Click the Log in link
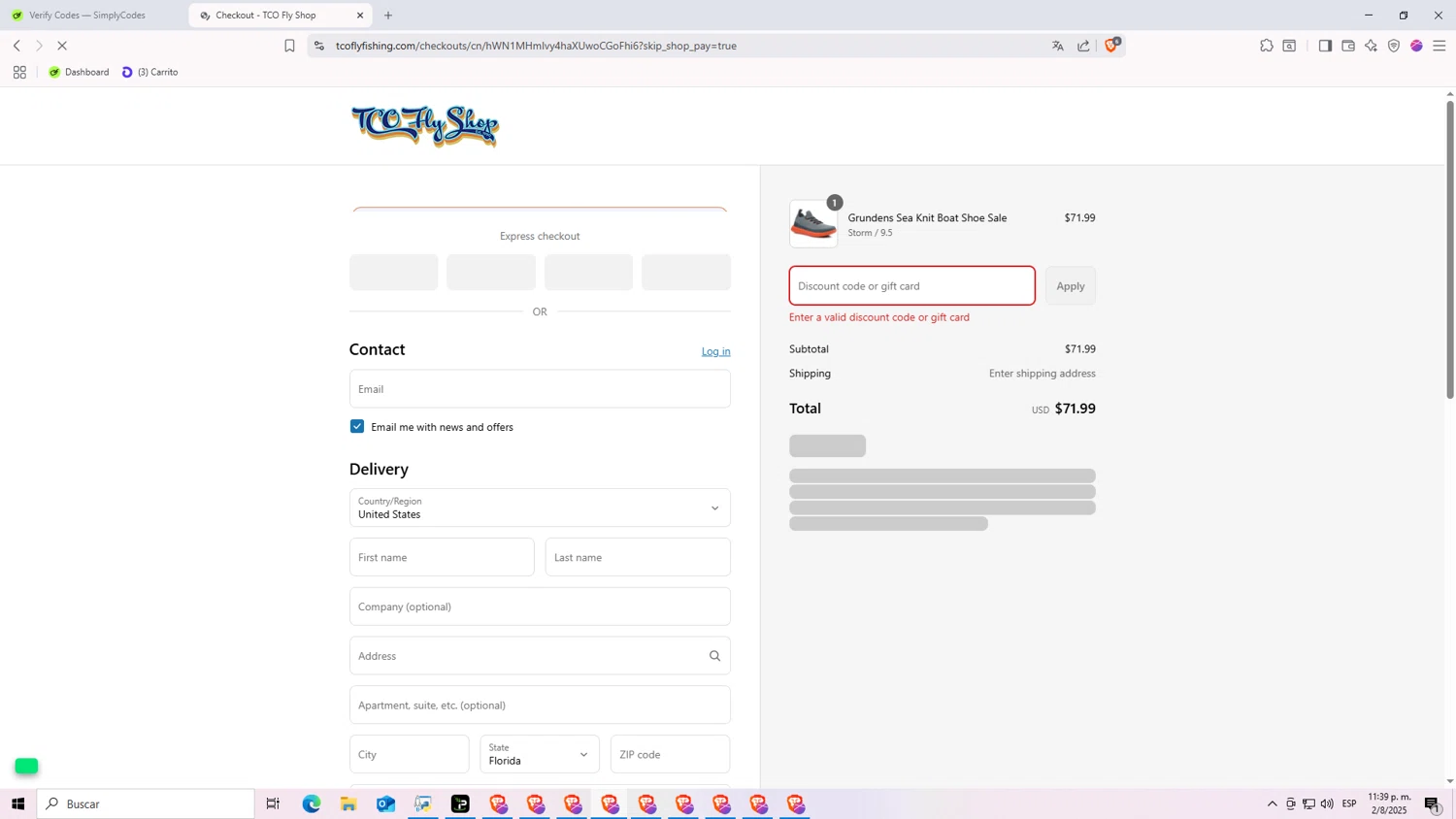This screenshot has width=1456, height=819. (x=716, y=351)
